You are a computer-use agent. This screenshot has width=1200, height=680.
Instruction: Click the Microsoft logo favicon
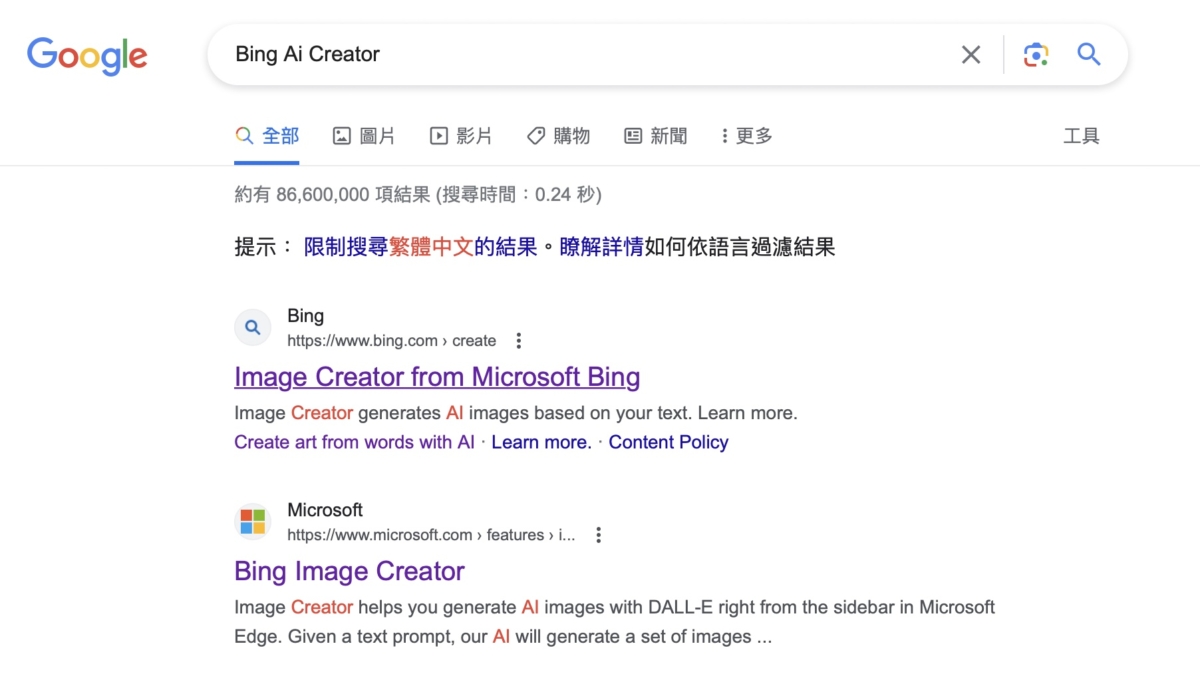[253, 521]
